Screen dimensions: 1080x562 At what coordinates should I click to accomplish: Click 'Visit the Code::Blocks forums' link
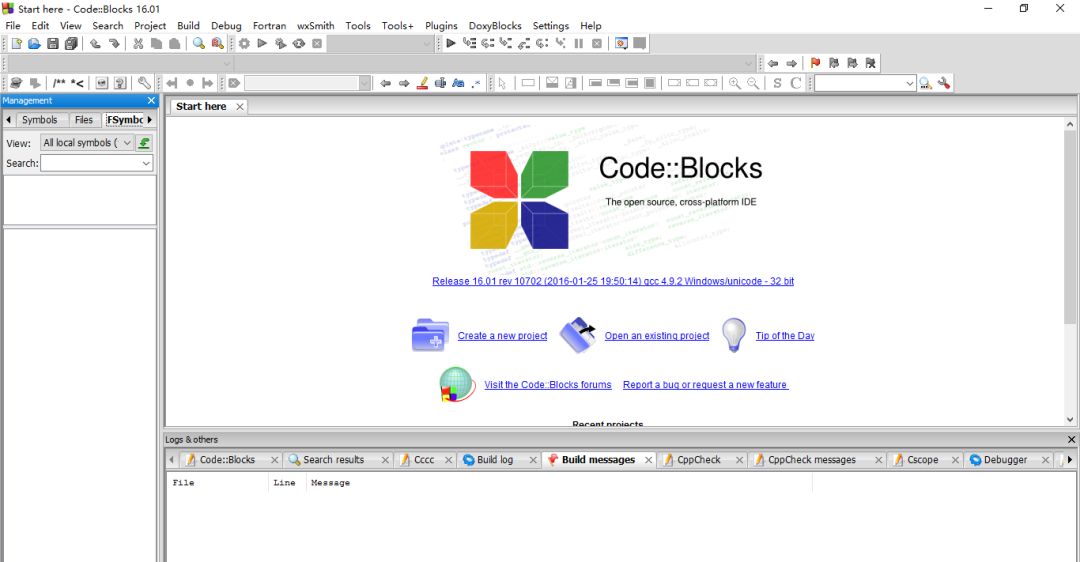(x=548, y=385)
